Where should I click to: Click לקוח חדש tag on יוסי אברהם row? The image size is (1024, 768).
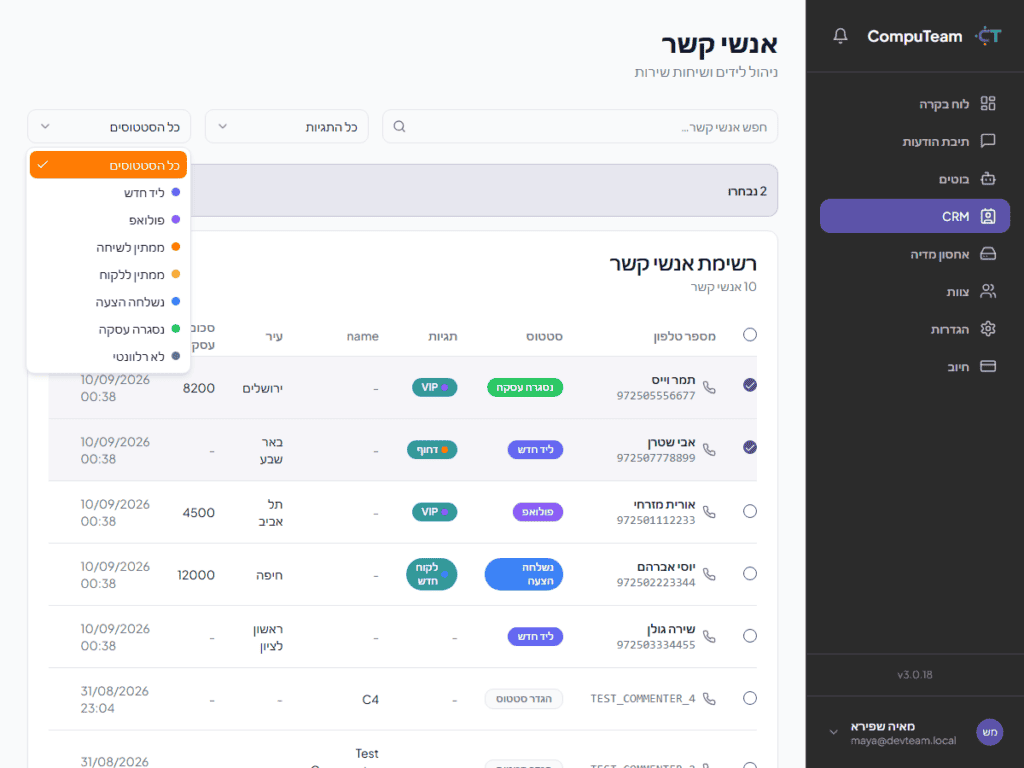pyautogui.click(x=432, y=575)
